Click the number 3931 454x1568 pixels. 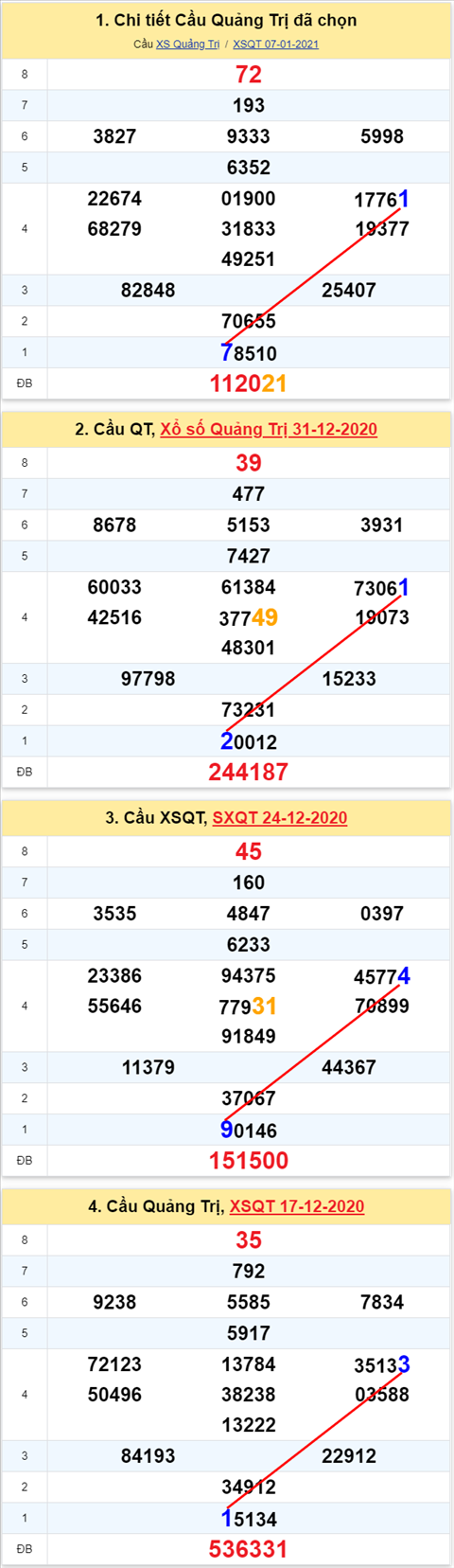382,525
